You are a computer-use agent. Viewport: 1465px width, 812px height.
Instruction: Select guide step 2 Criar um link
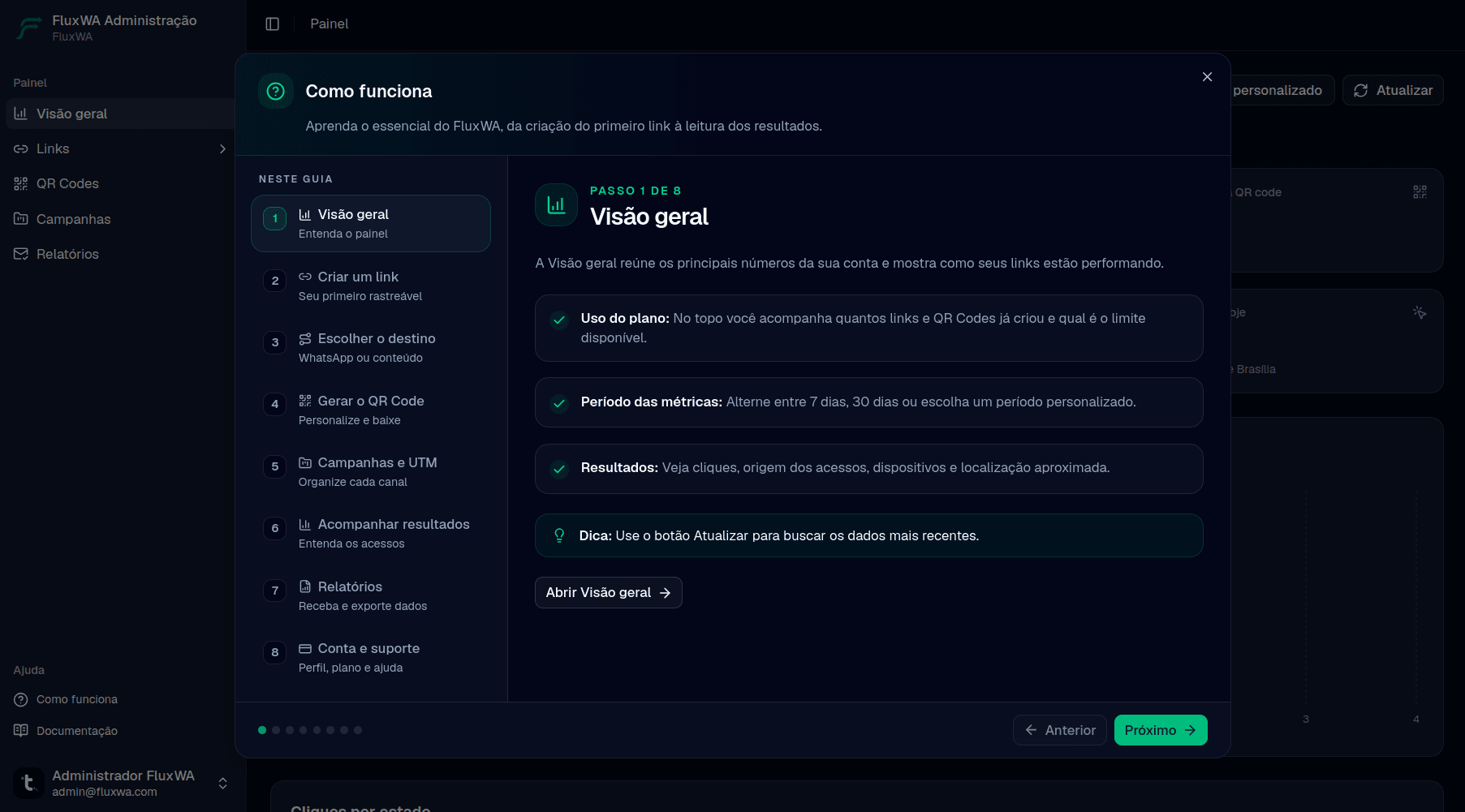[x=371, y=286]
